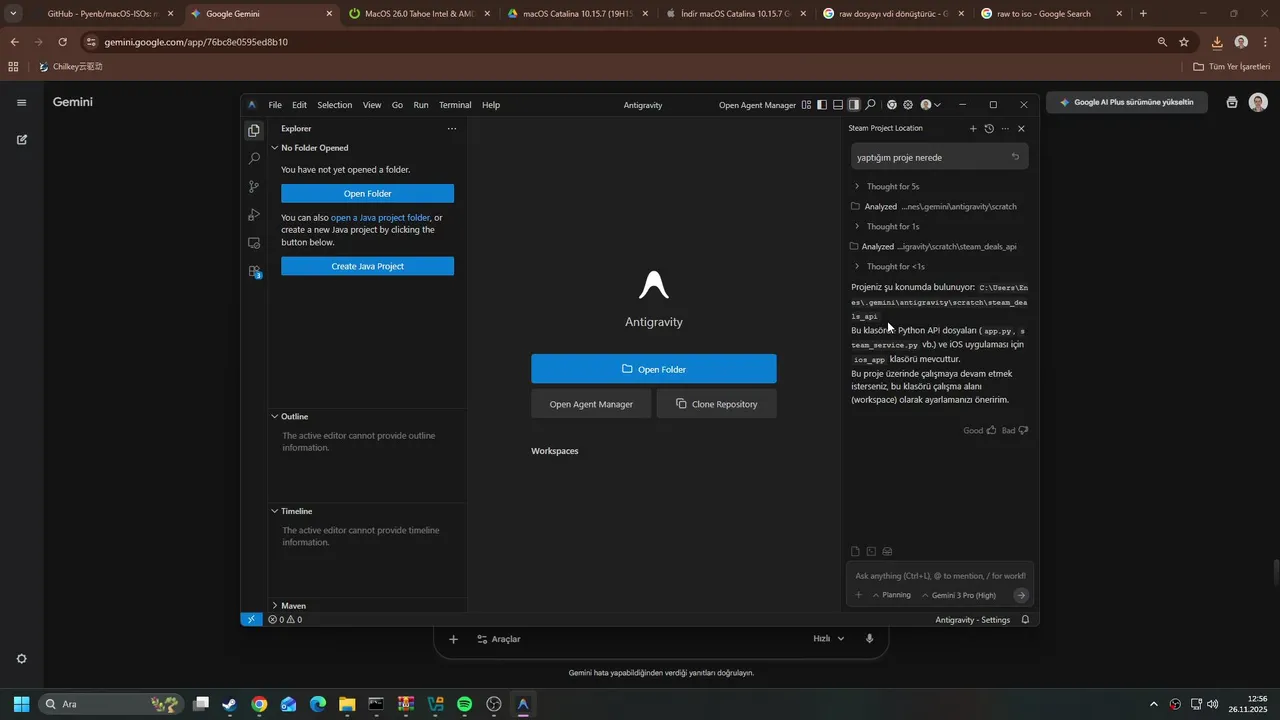Viewport: 1280px width, 720px height.
Task: Open the Remote Explorer activity bar icon
Action: coord(254,243)
